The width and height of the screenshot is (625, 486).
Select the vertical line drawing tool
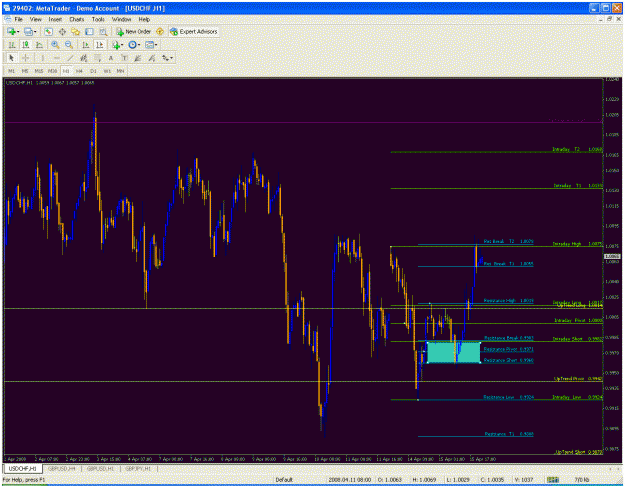[42, 58]
